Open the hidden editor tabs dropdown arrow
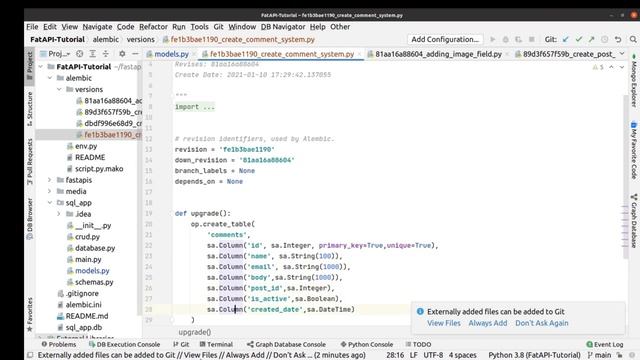This screenshot has height=360, width=640. [622, 54]
